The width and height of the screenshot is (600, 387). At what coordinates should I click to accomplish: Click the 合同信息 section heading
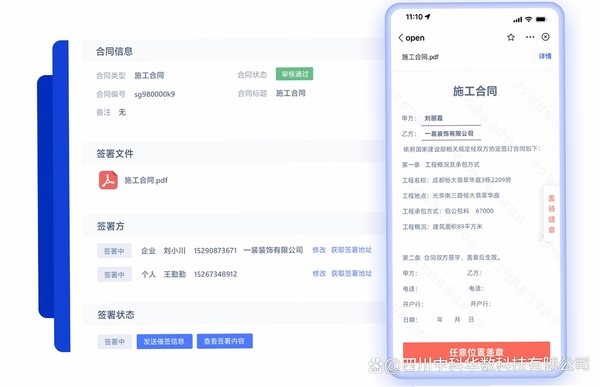point(114,51)
